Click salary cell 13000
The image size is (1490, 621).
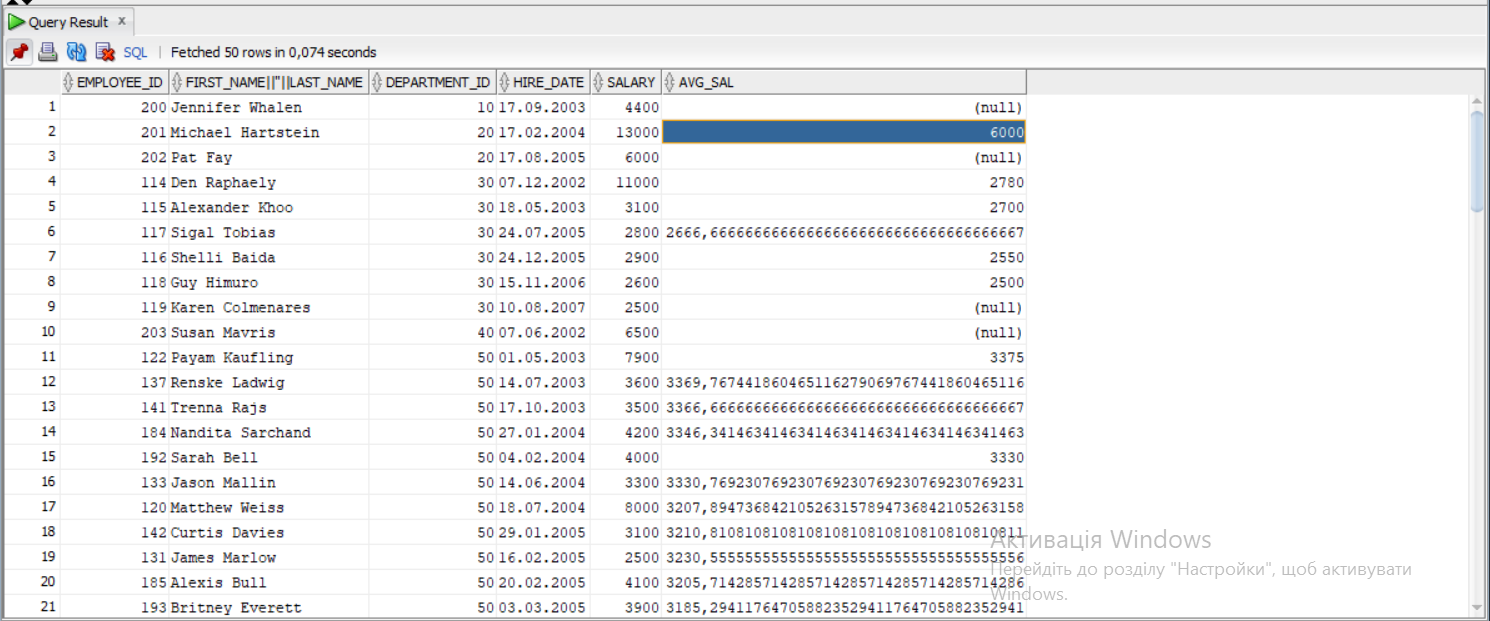click(625, 132)
